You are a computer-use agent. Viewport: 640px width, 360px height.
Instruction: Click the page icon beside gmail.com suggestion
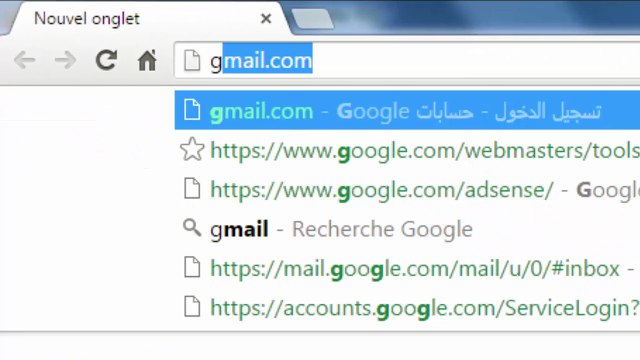pos(192,110)
